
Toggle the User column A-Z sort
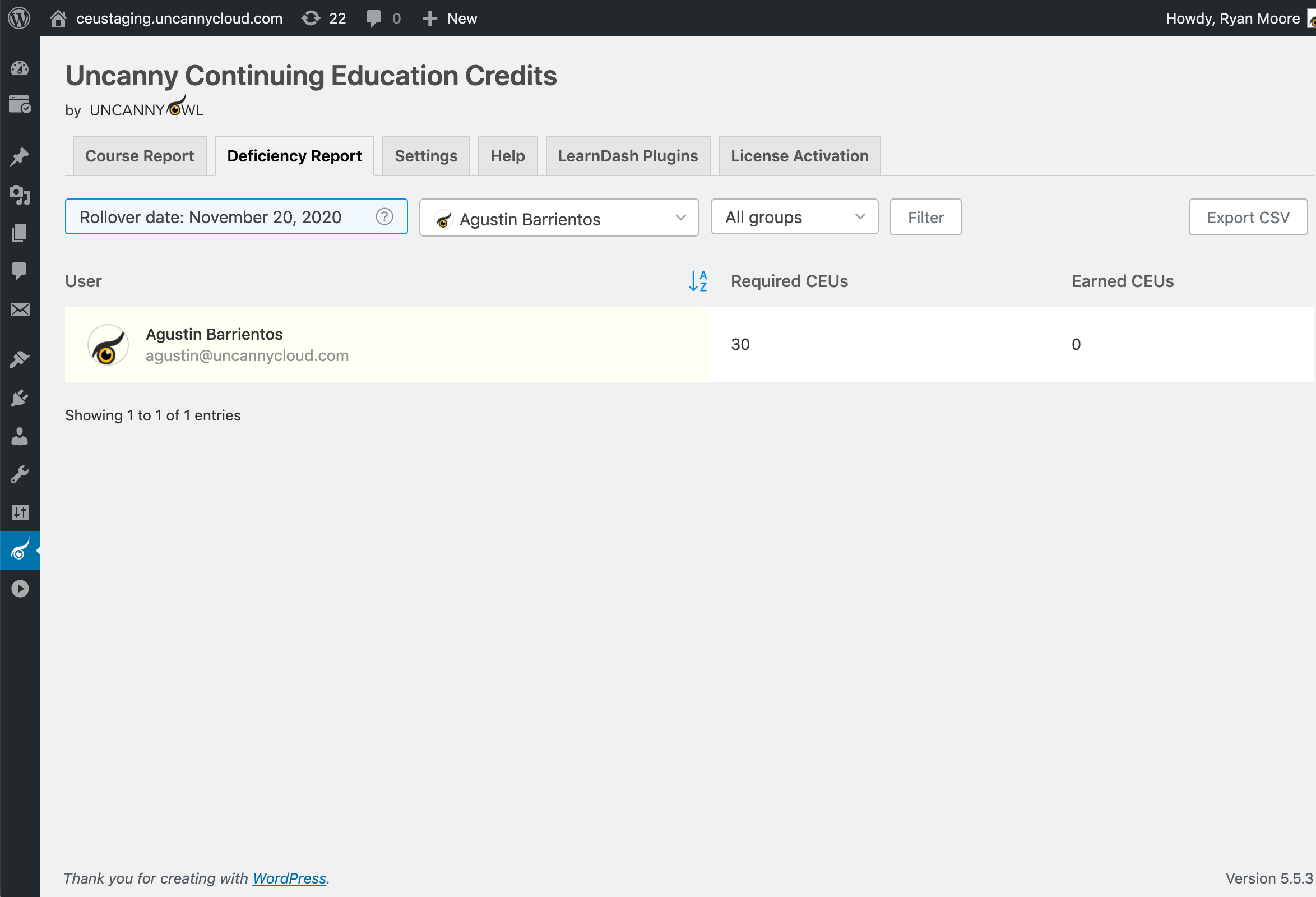698,281
